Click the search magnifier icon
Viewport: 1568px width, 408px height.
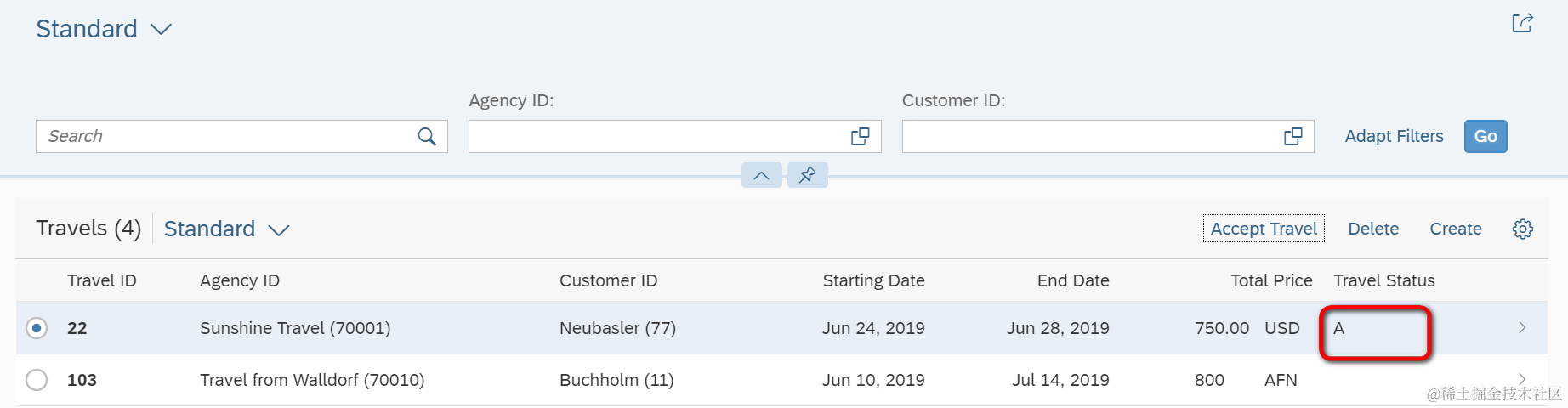(x=427, y=136)
